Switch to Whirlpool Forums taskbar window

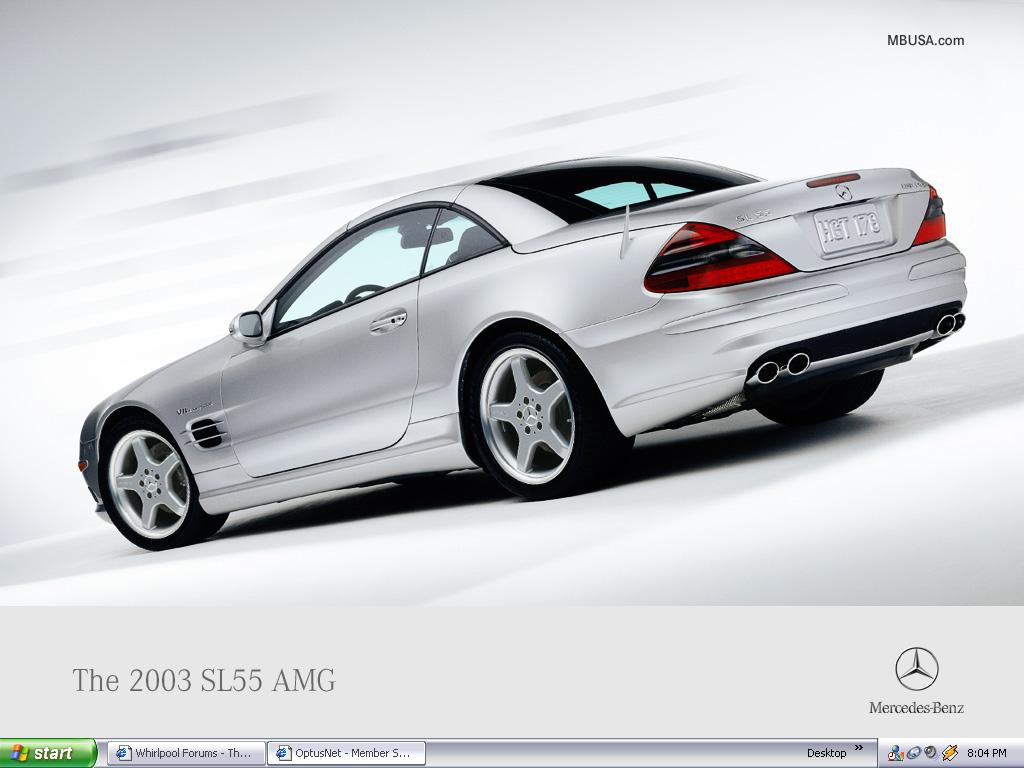pos(187,753)
